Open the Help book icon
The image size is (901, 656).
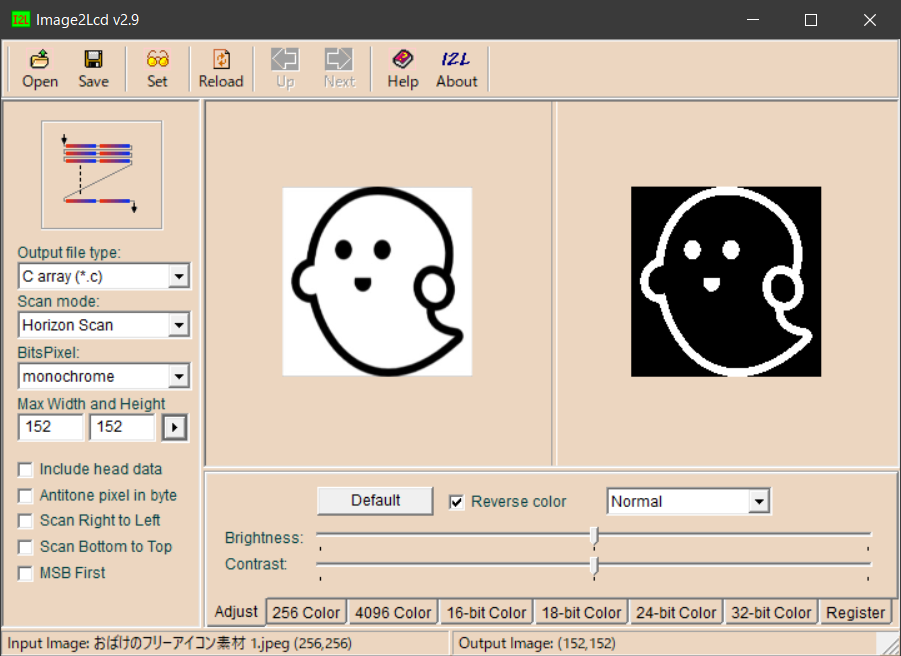(x=402, y=59)
